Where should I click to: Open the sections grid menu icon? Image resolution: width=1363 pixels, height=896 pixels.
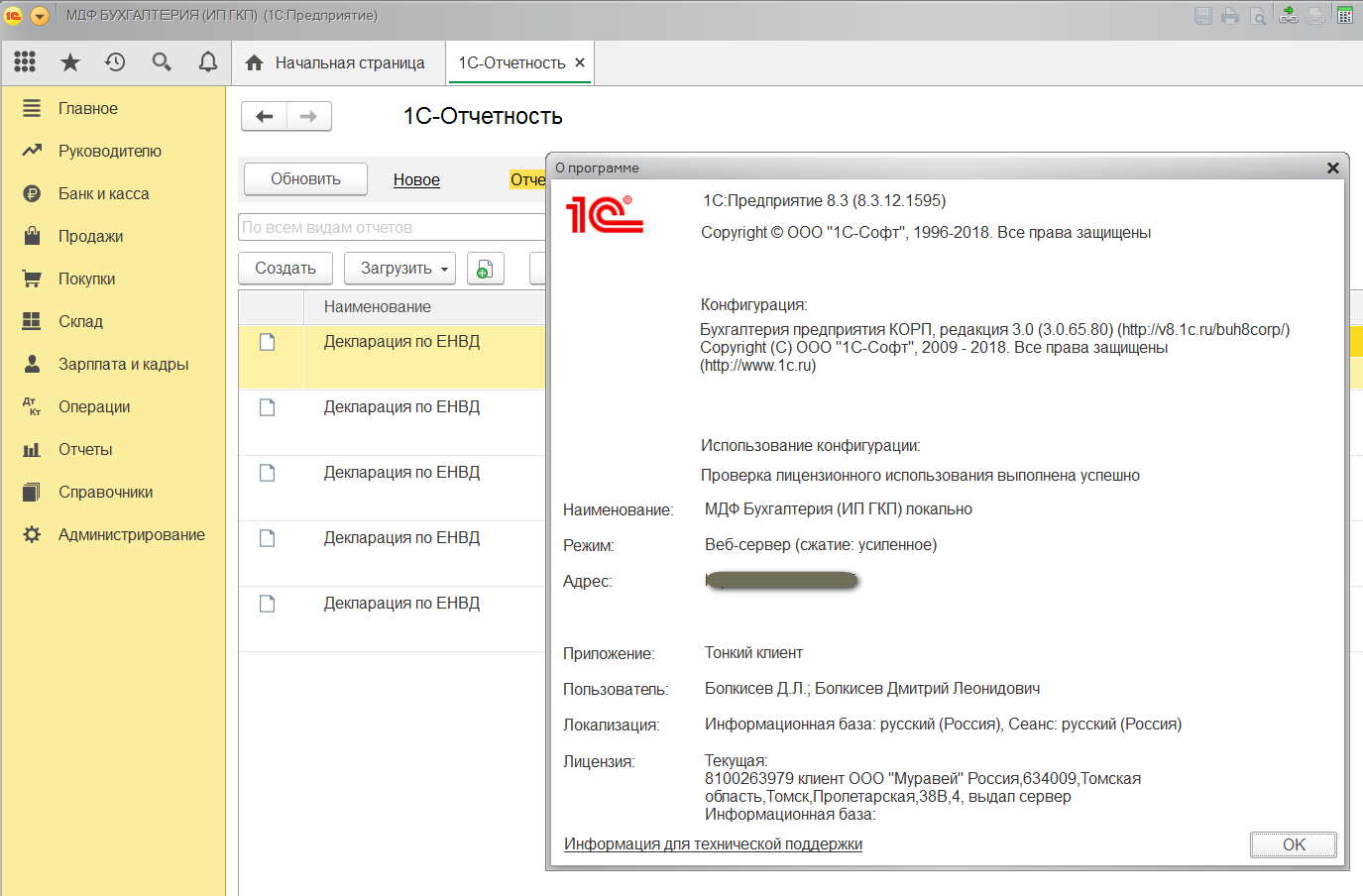pos(25,62)
